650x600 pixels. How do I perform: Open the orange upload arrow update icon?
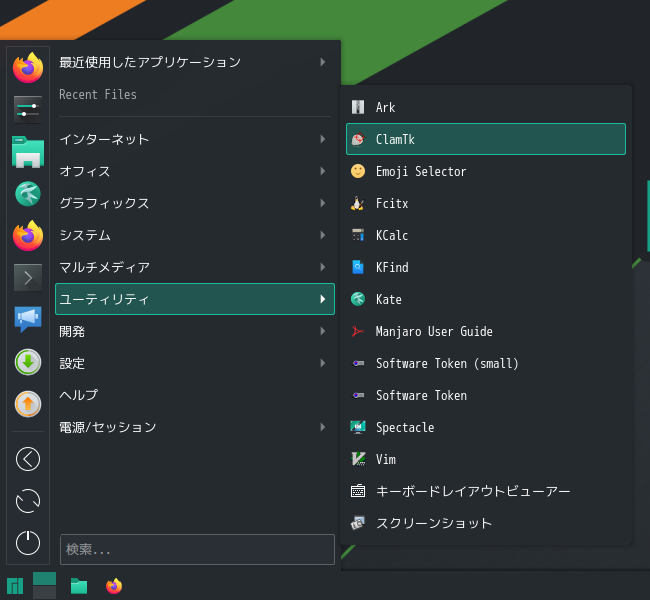point(28,404)
